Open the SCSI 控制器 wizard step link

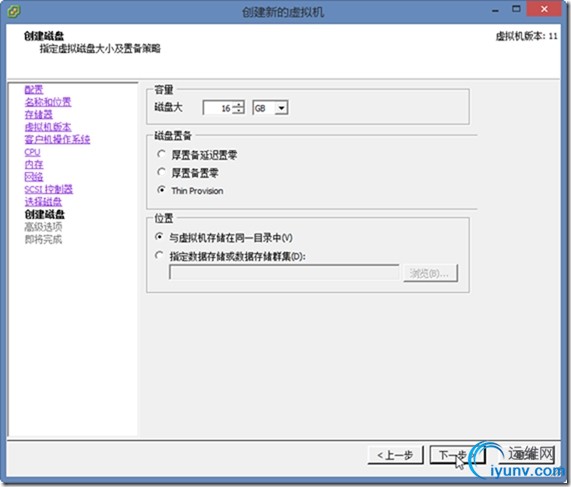tap(48, 189)
